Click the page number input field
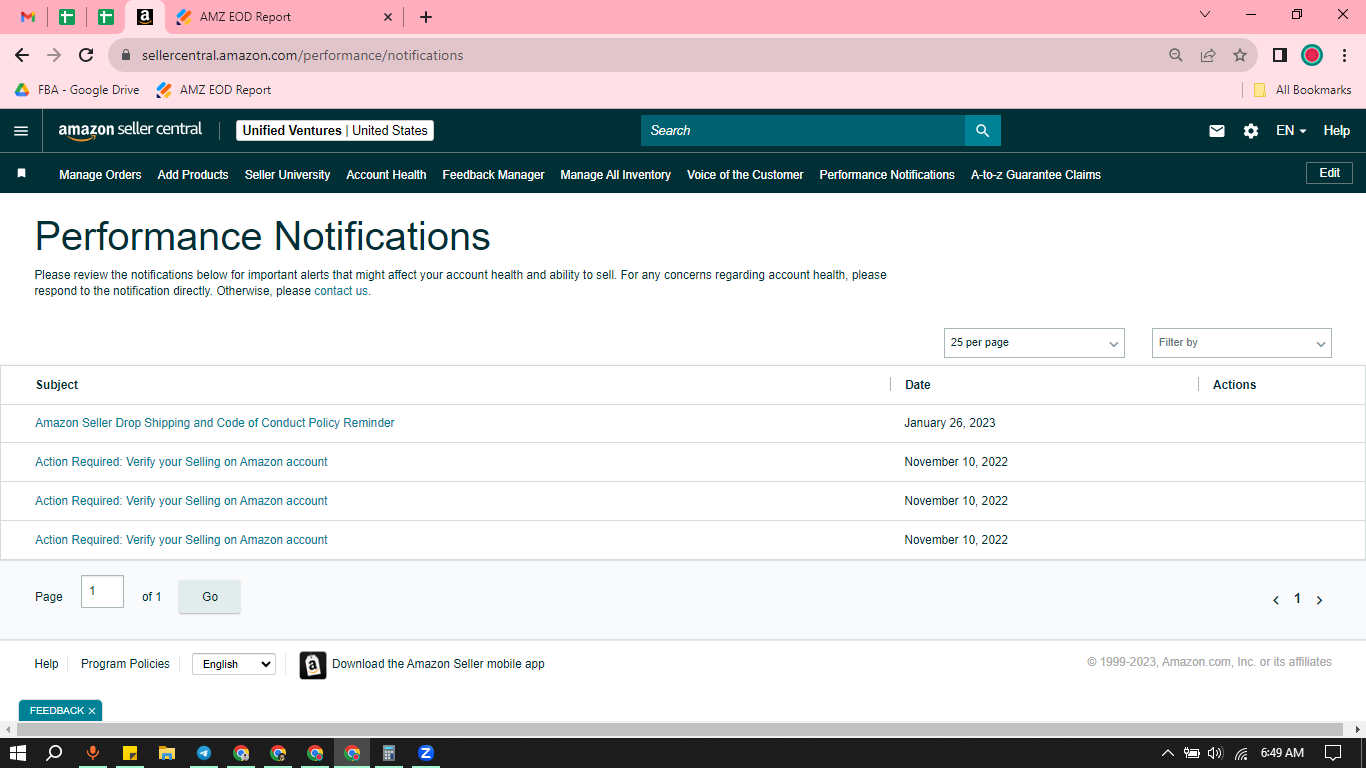Screen dimensions: 1366x768 click(x=102, y=592)
